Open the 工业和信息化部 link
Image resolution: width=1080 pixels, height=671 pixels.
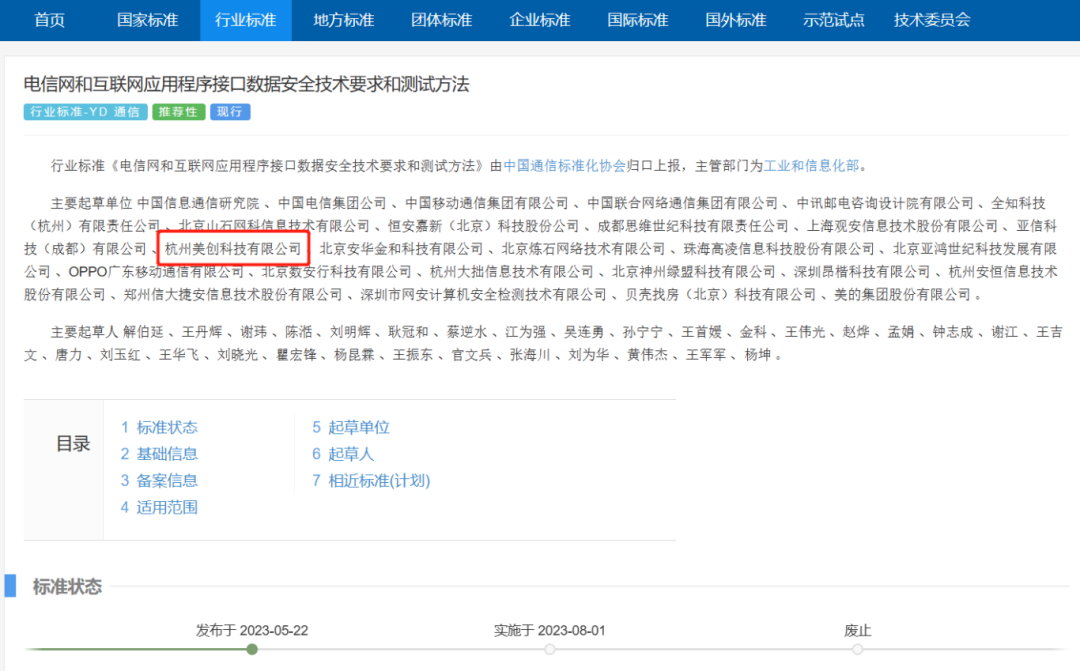811,165
